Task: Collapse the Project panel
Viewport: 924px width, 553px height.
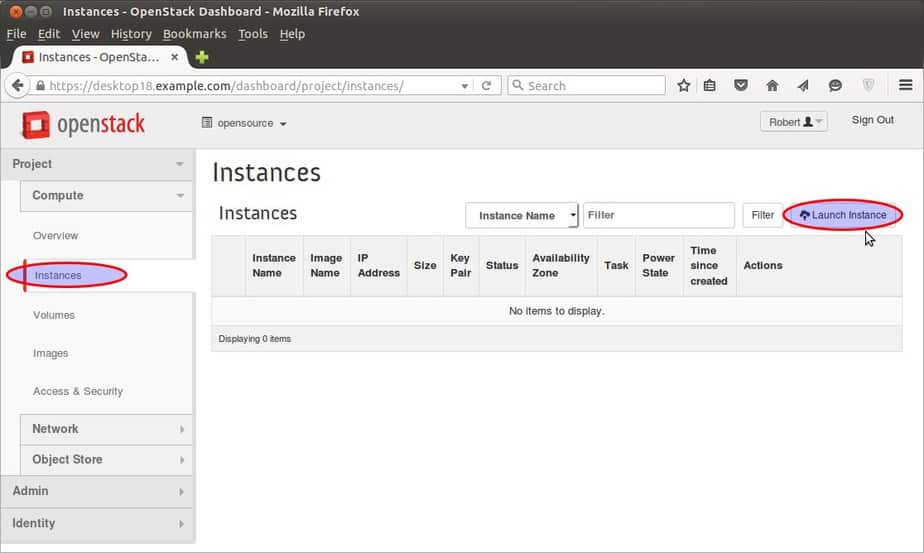Action: (x=97, y=164)
